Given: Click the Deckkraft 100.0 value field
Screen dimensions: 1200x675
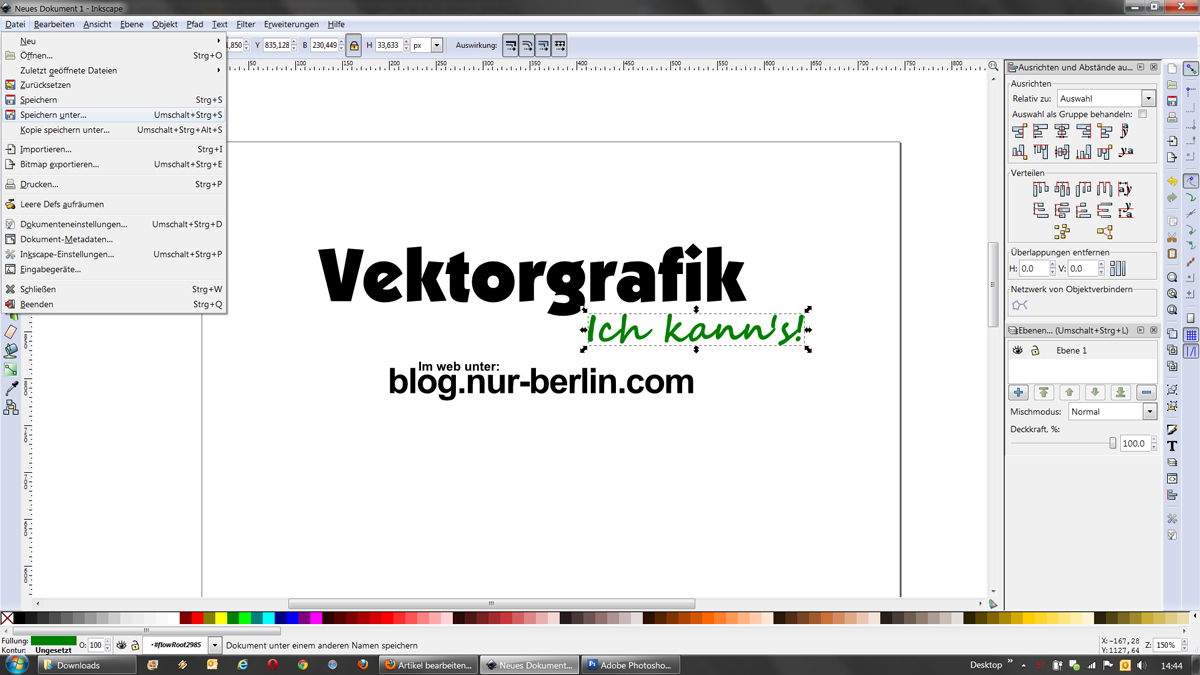Looking at the screenshot, I should [x=1135, y=443].
